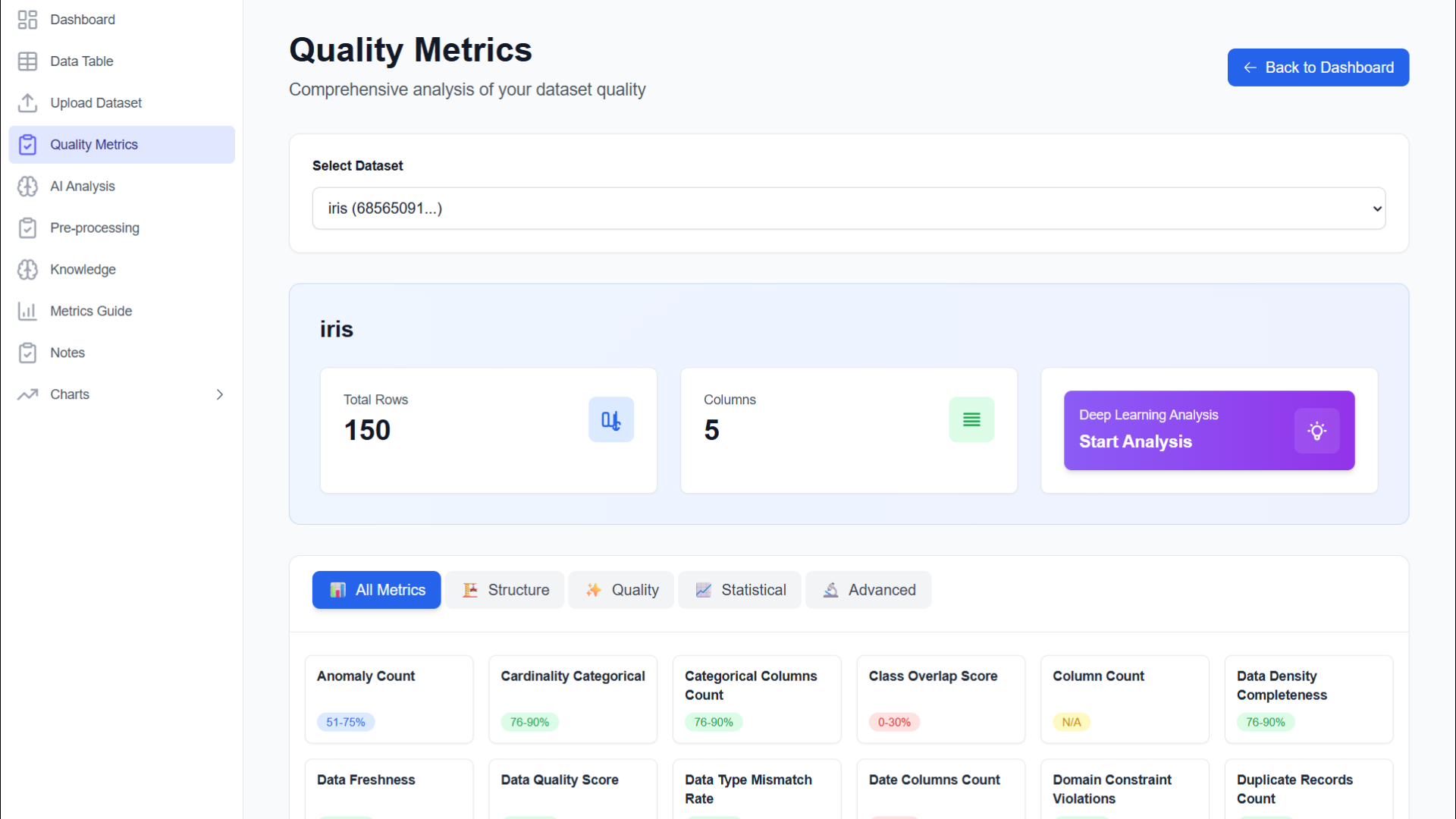Click the AI Analysis brain icon
The image size is (1456, 819).
(x=27, y=187)
